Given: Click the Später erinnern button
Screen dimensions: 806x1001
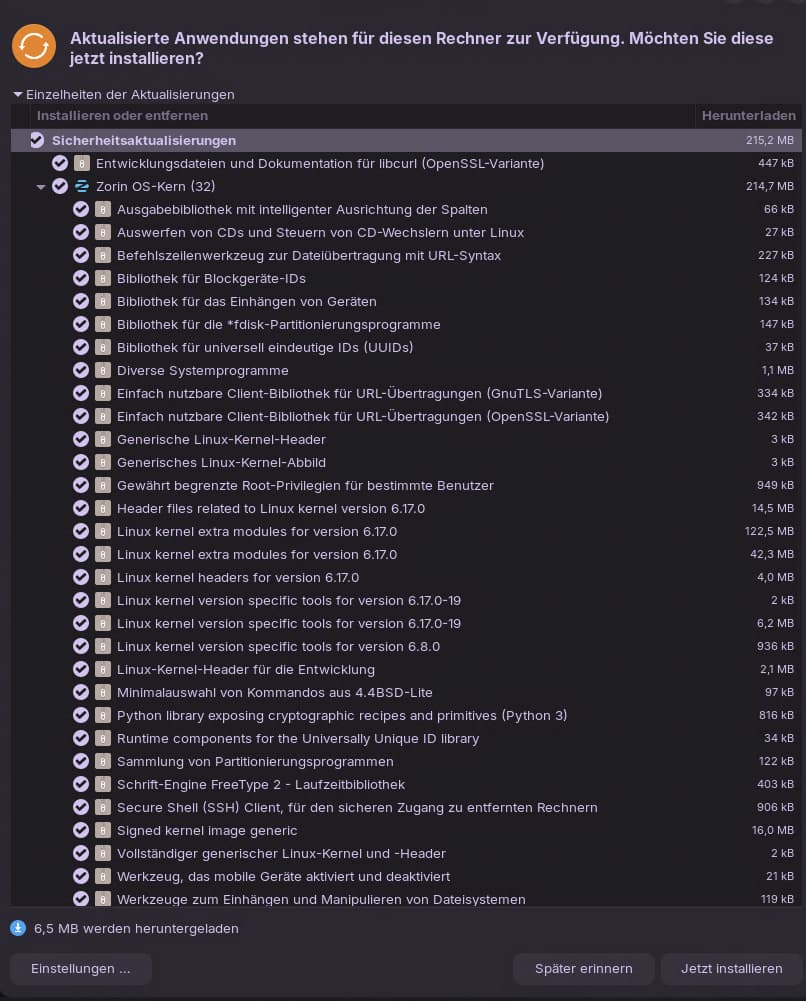Looking at the screenshot, I should (x=583, y=969).
